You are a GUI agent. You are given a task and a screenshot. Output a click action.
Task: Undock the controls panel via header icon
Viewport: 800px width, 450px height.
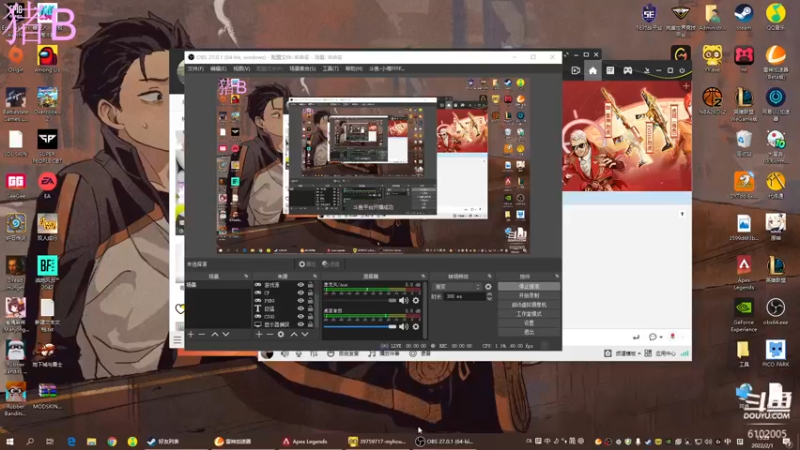coord(557,276)
